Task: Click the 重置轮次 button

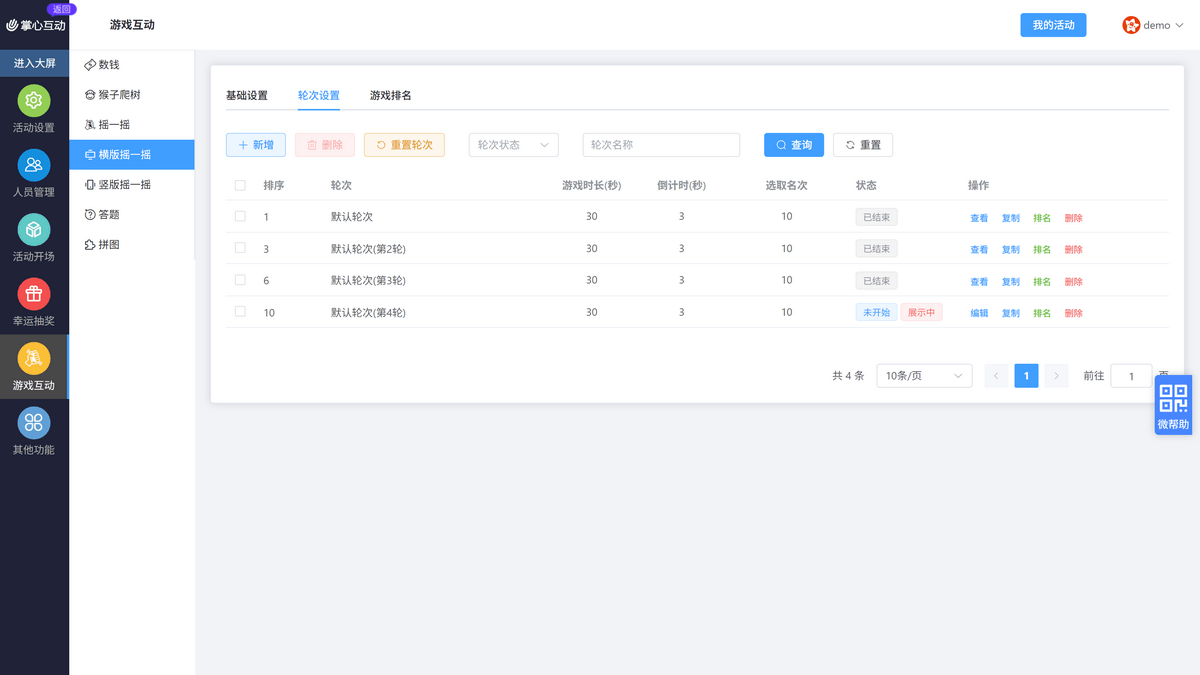Action: click(x=404, y=145)
